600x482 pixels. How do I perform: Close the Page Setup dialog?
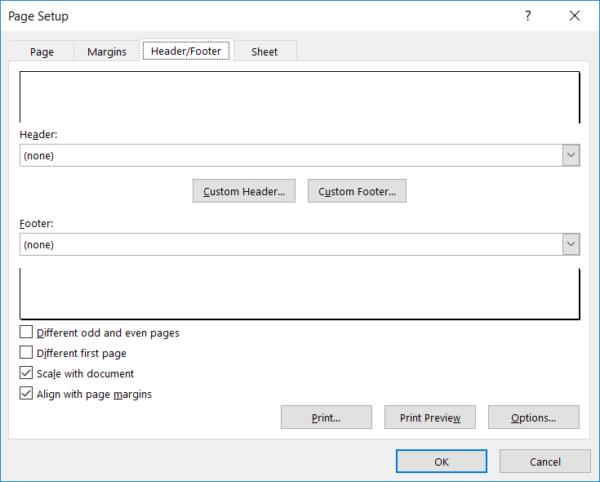pos(573,15)
